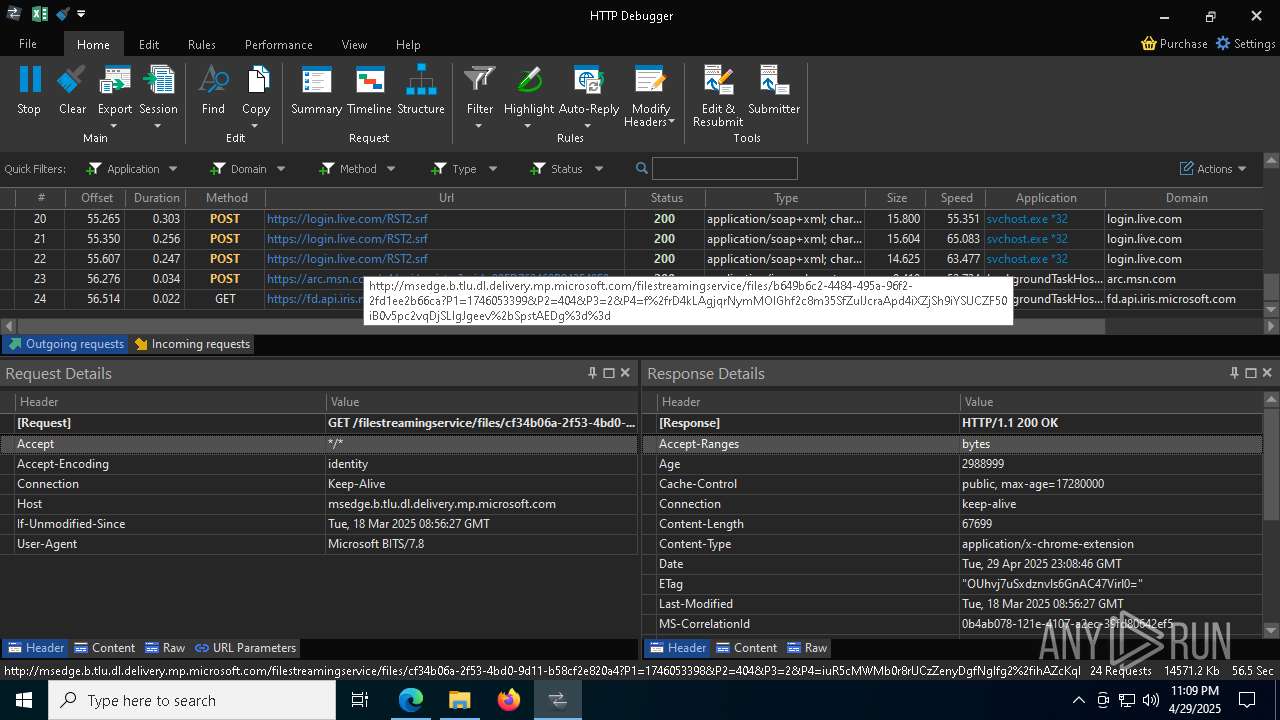Switch to Incoming requests tab

pos(192,344)
